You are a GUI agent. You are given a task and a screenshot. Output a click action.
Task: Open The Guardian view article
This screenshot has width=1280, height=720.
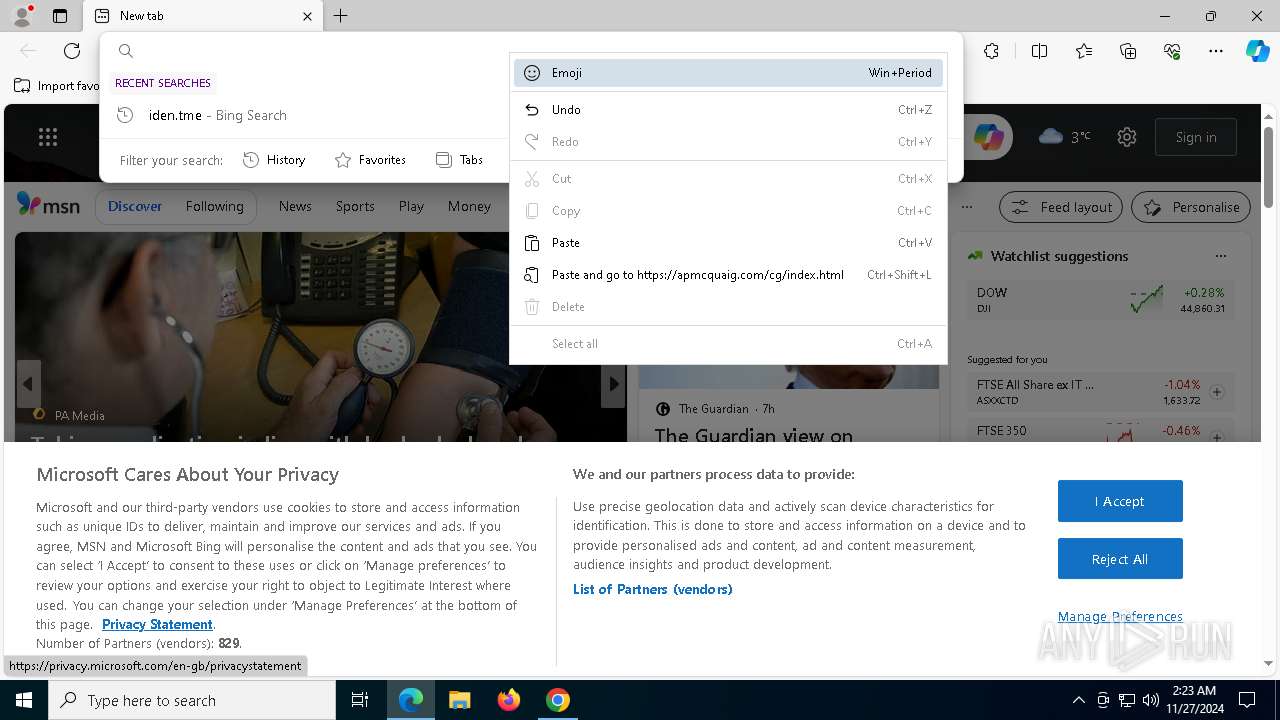tap(754, 435)
